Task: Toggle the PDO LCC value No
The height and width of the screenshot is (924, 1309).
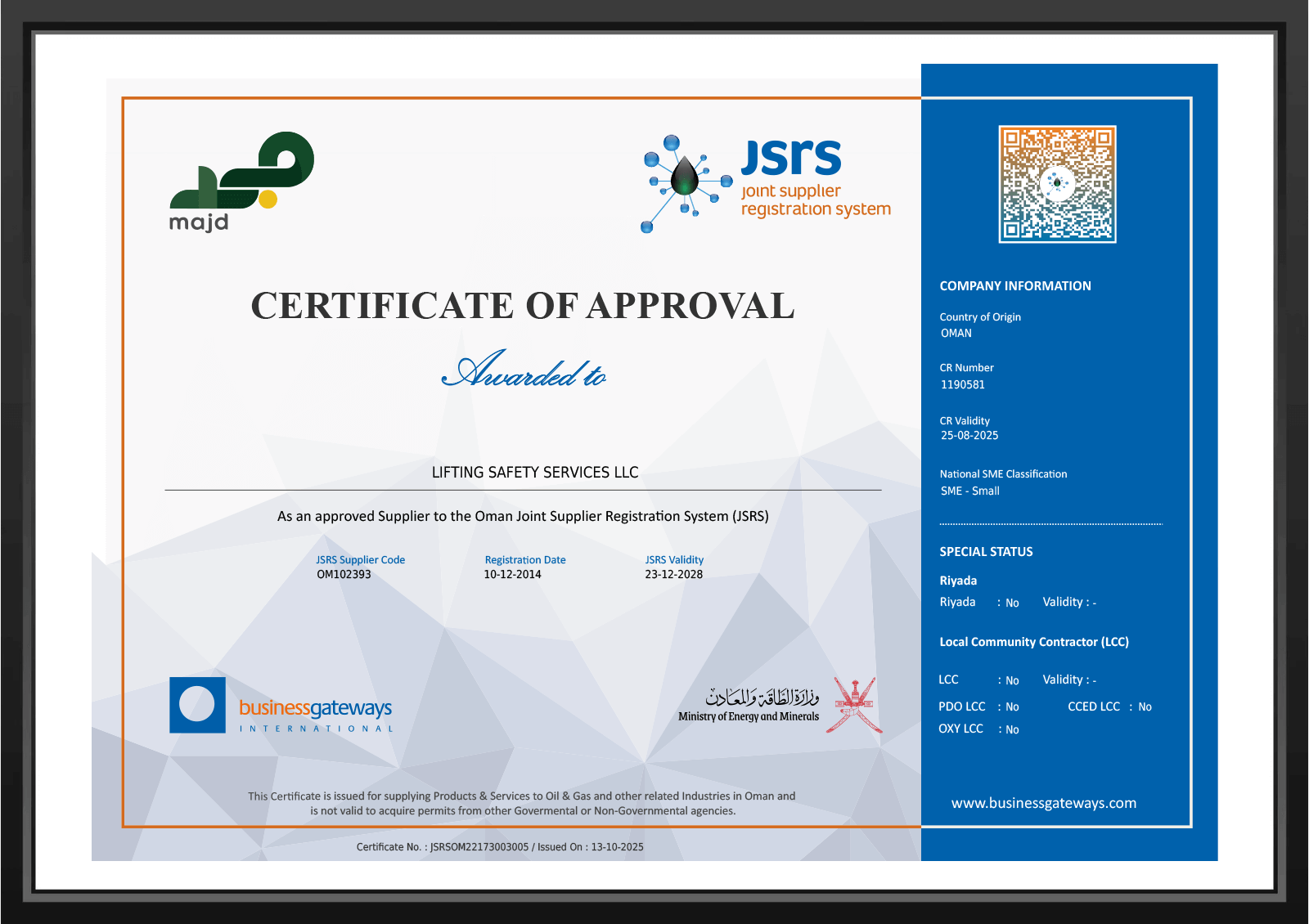Action: pyautogui.click(x=1012, y=706)
